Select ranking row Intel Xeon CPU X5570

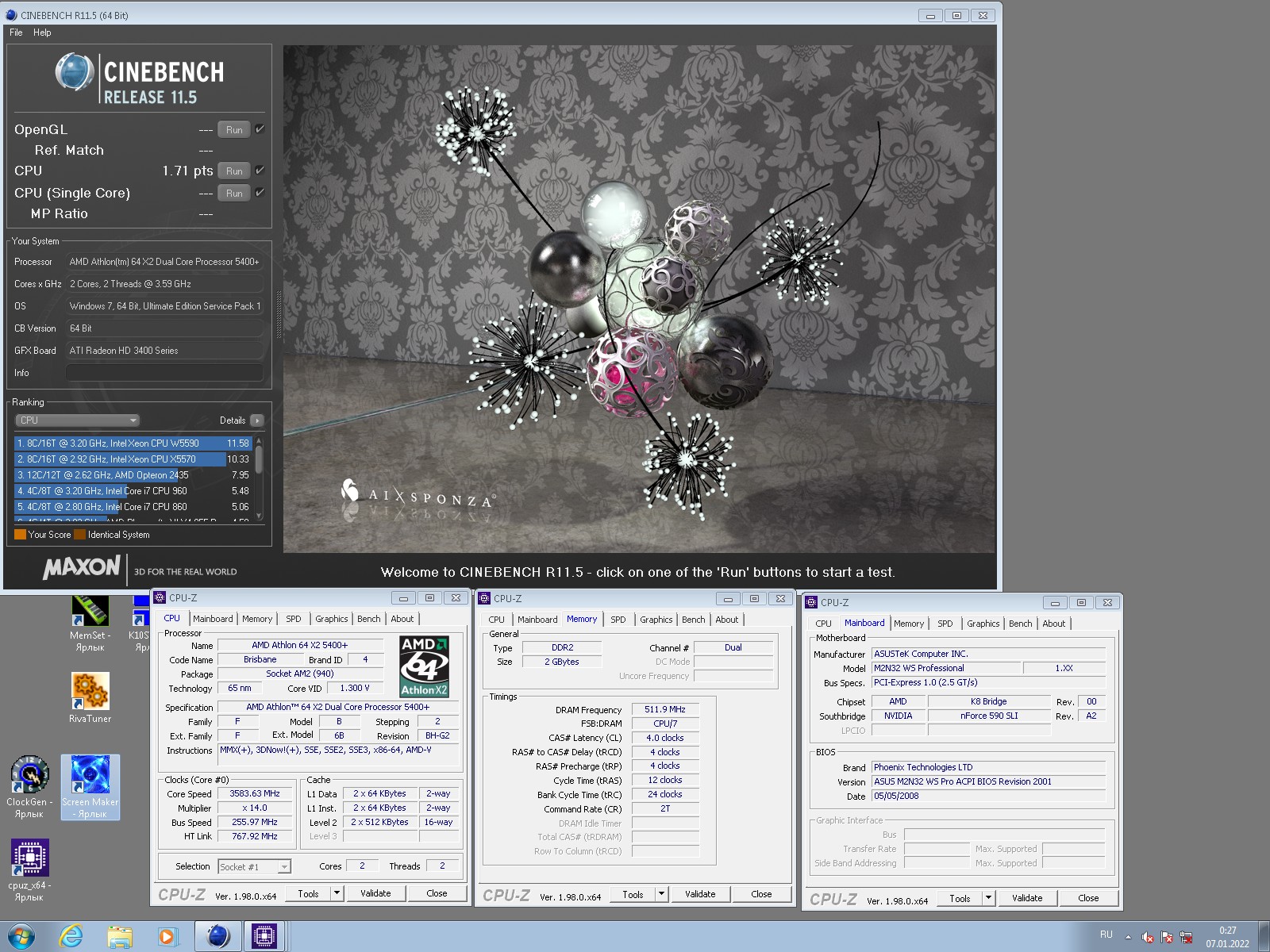(133, 459)
